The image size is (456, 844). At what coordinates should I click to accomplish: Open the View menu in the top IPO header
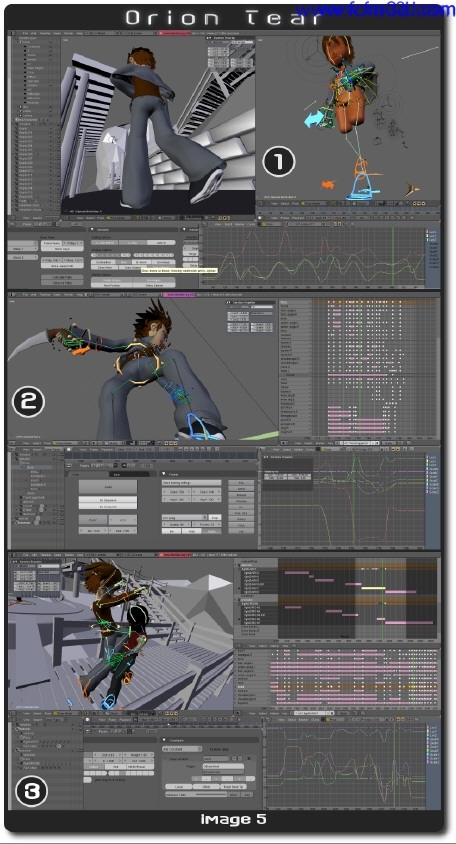[218, 224]
